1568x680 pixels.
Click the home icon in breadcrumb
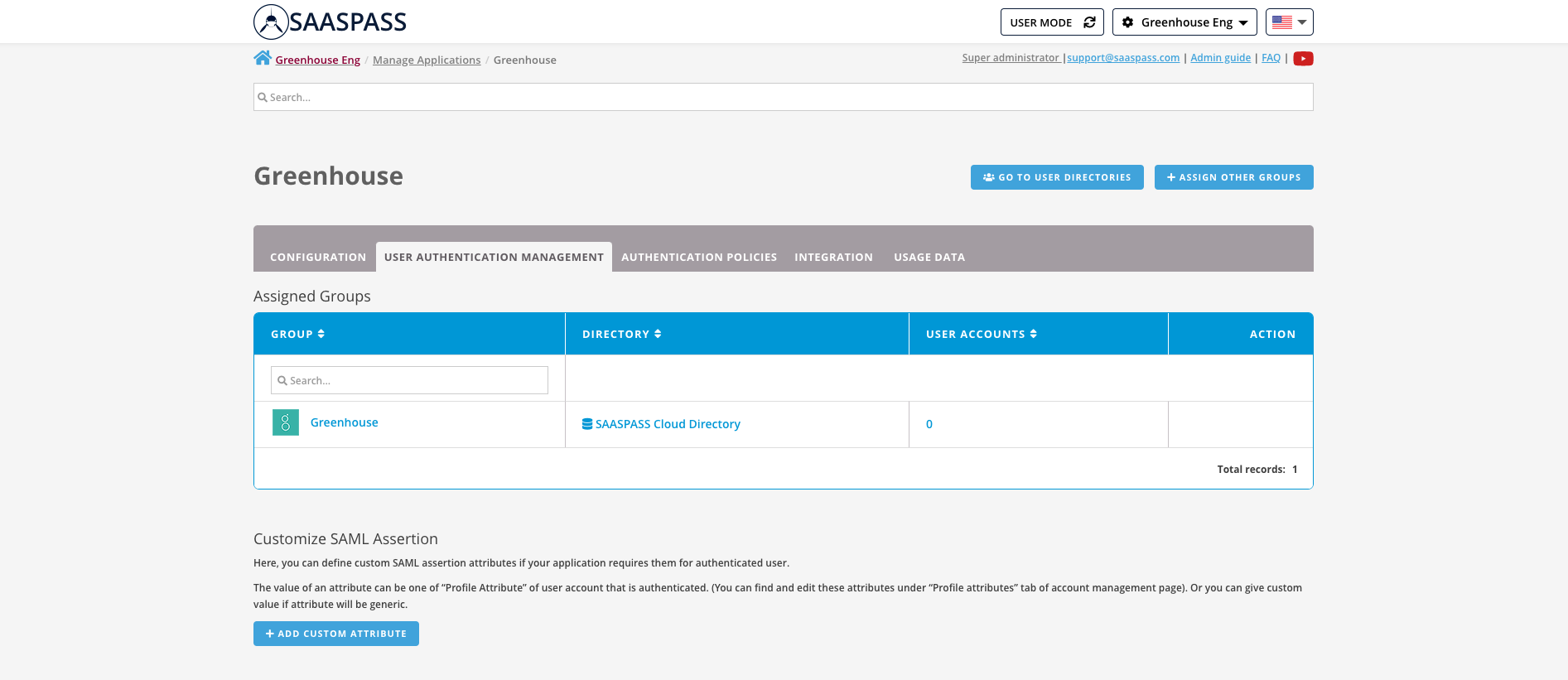pyautogui.click(x=263, y=58)
